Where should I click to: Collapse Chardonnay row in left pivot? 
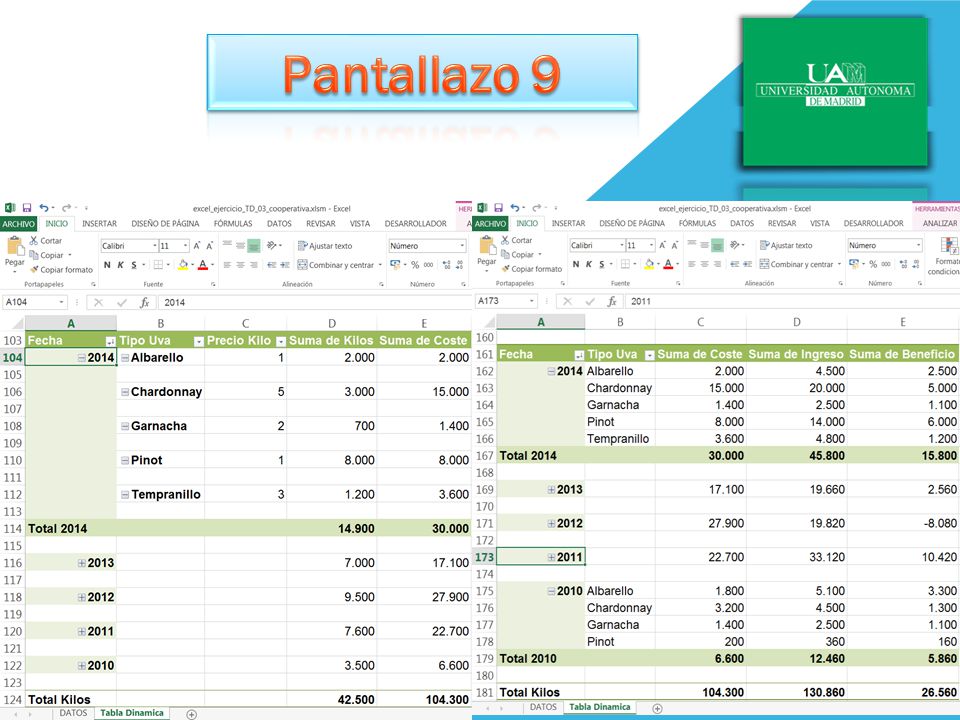click(x=125, y=392)
